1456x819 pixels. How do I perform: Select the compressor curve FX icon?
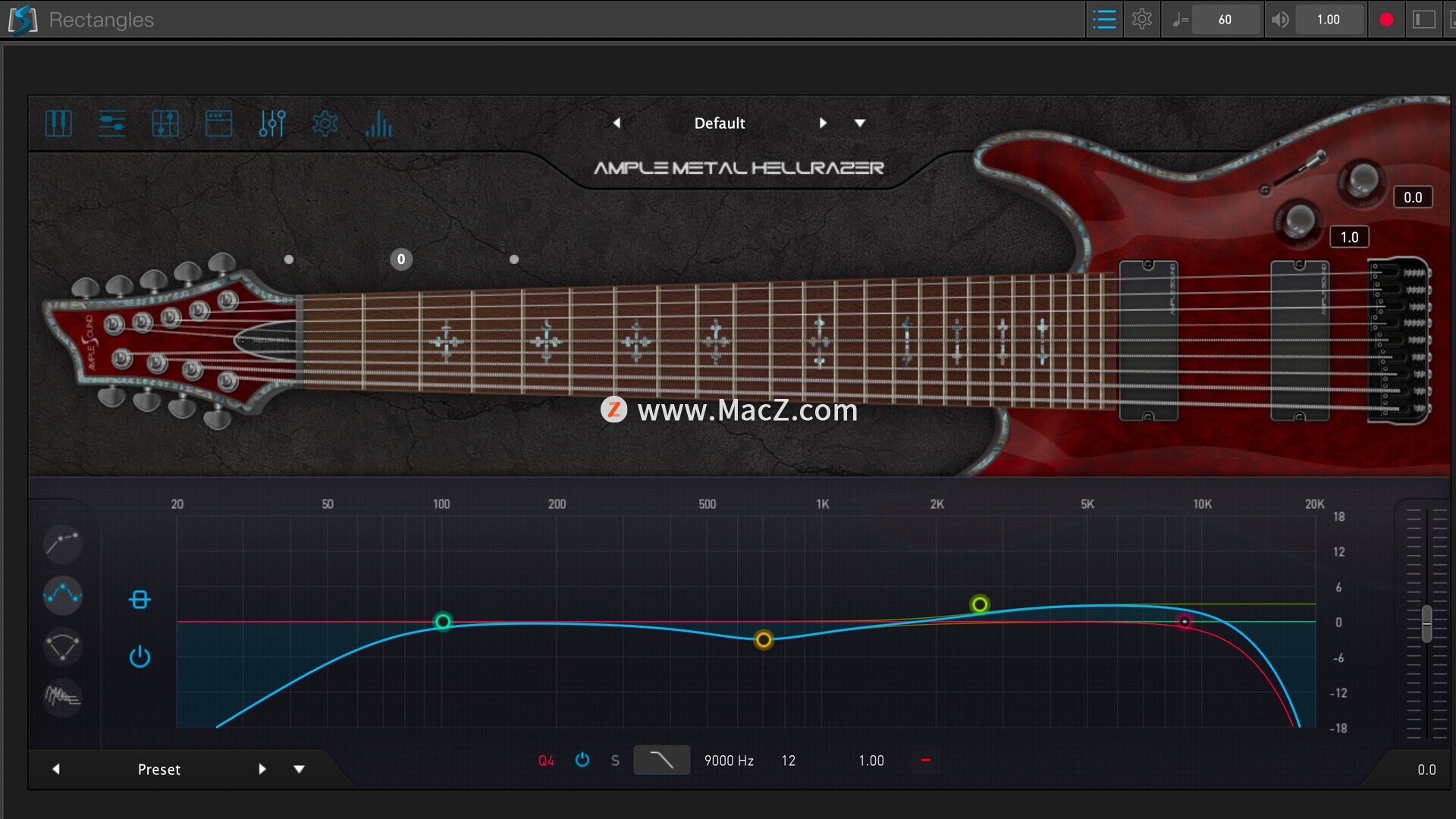click(62, 543)
